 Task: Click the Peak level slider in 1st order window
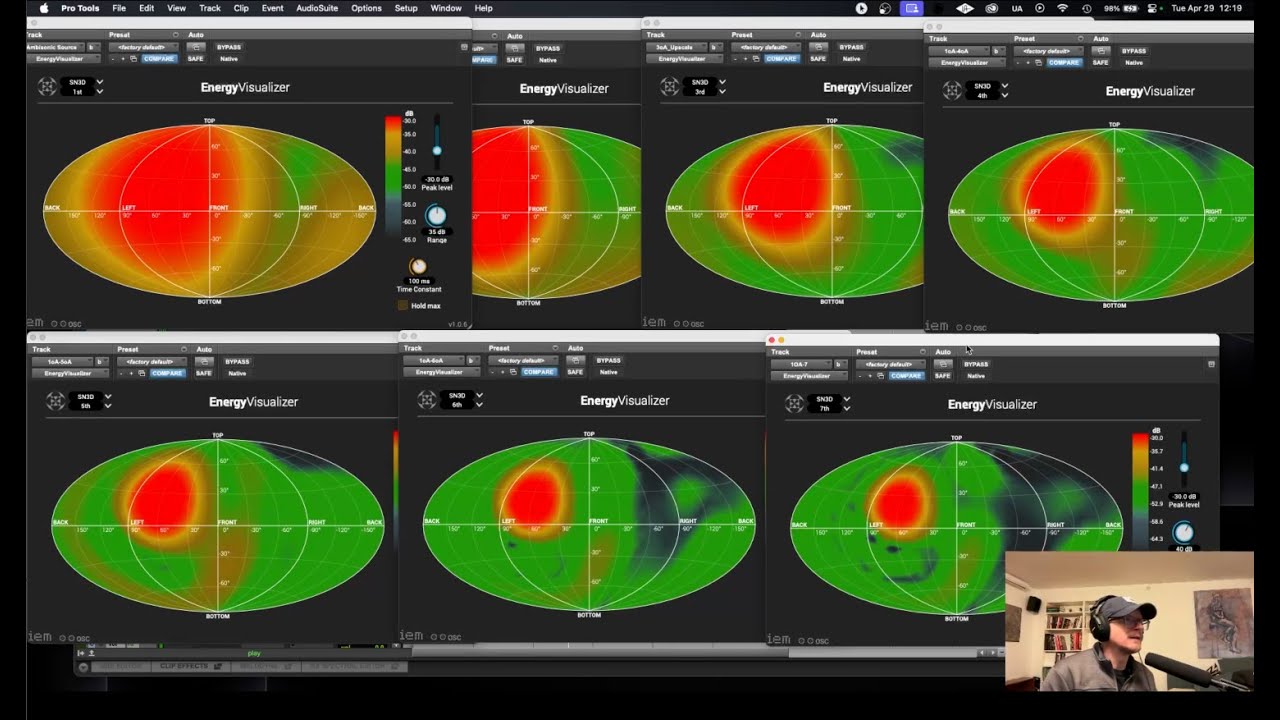click(436, 140)
